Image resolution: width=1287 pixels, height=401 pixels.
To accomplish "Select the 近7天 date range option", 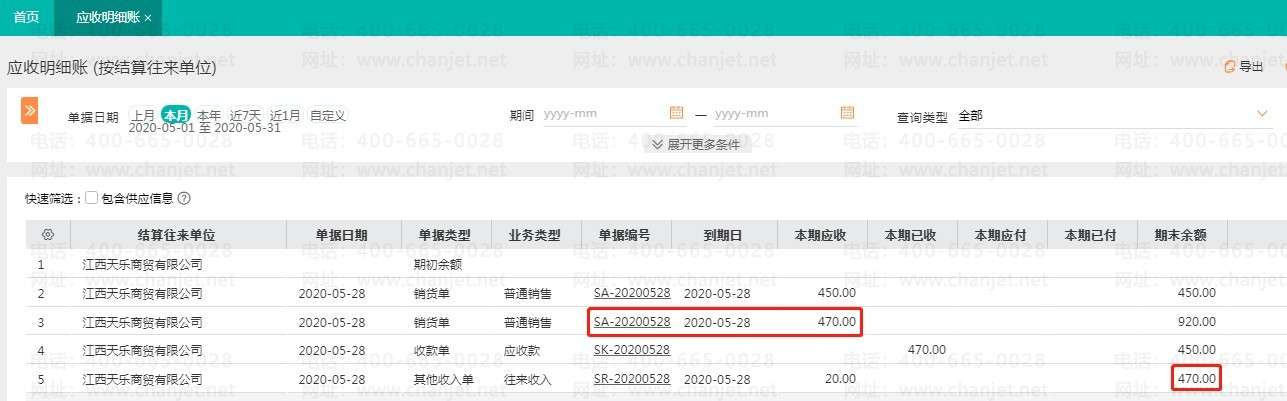I will point(246,115).
